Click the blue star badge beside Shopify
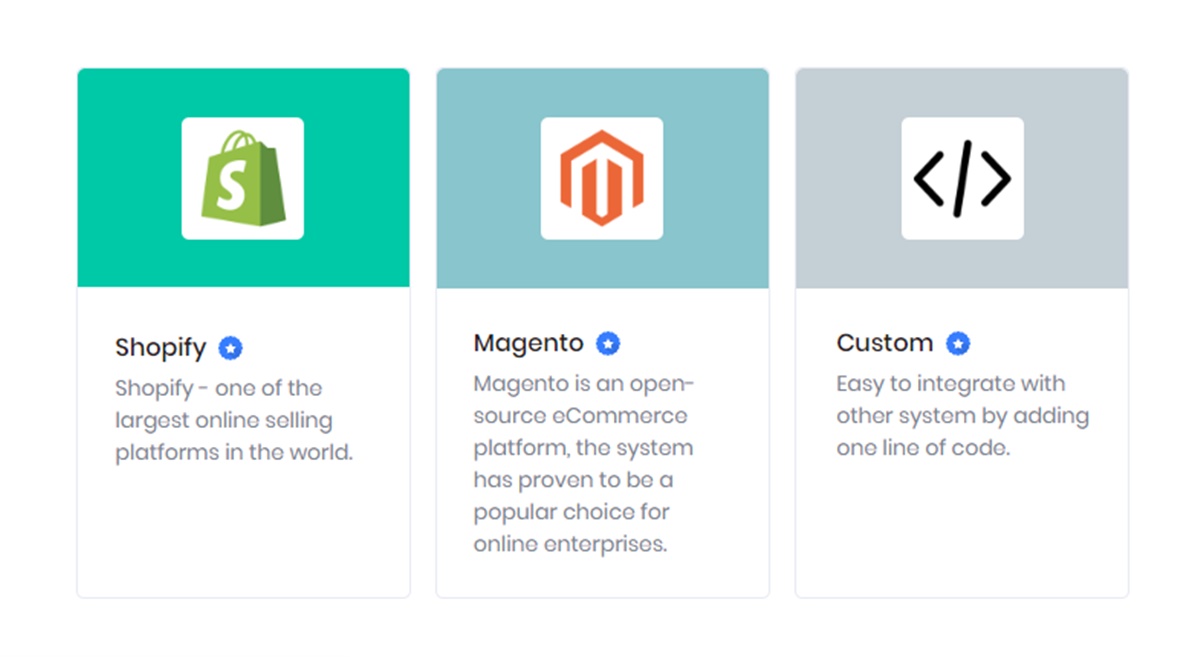 pos(231,348)
